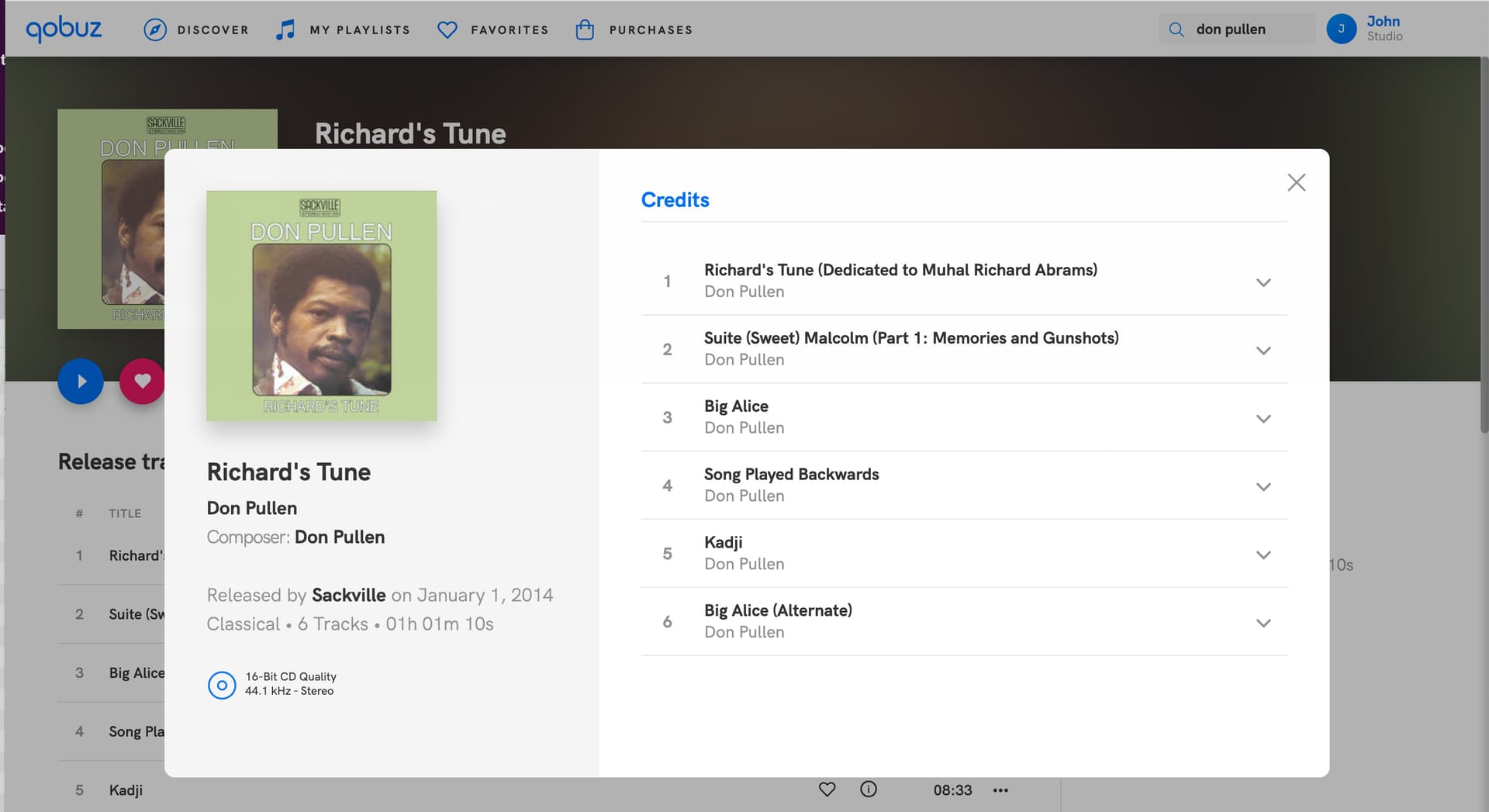Show info for the Kadji track

pyautogui.click(x=869, y=790)
